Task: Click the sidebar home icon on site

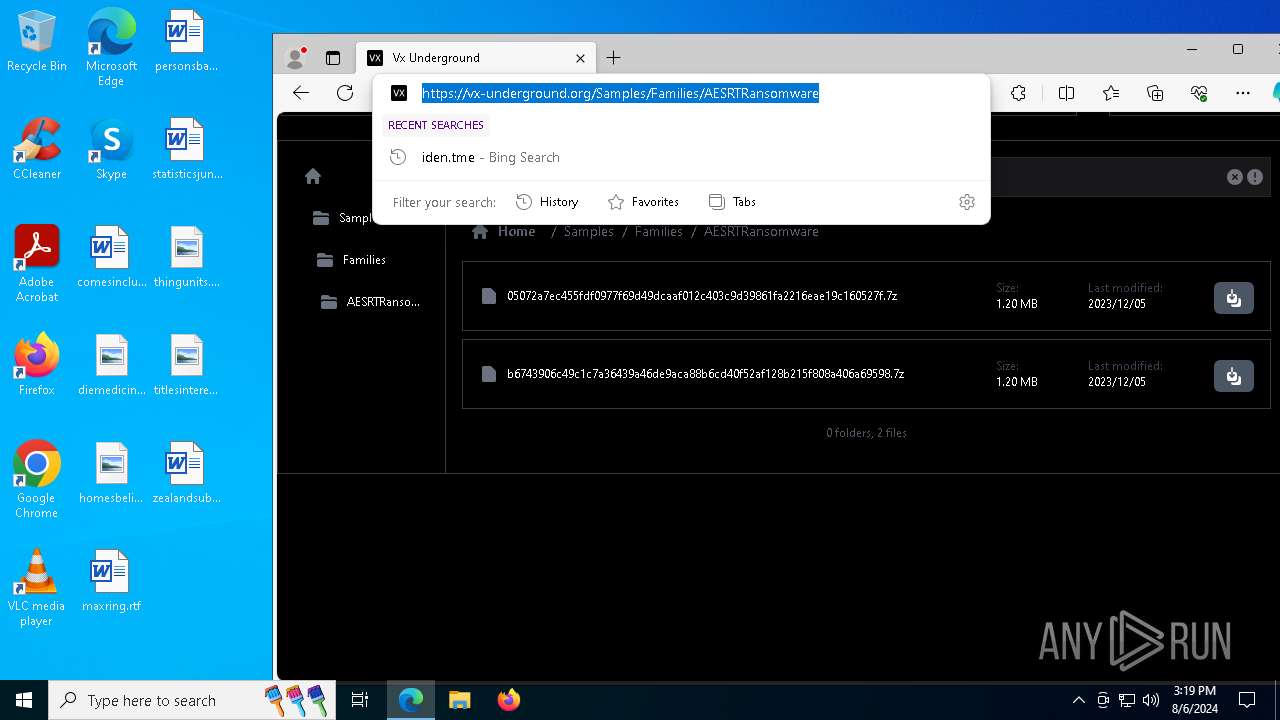Action: click(313, 176)
